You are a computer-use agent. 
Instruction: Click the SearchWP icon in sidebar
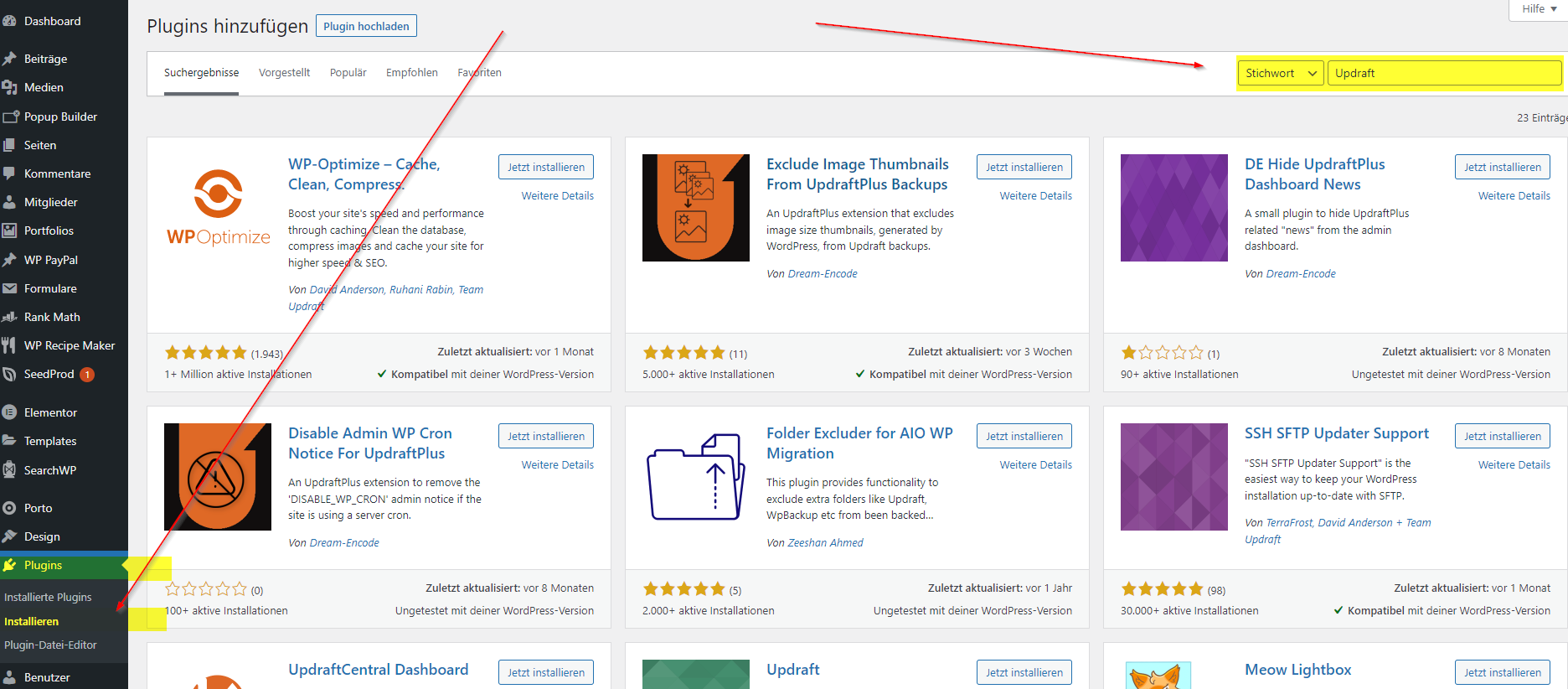click(10, 470)
